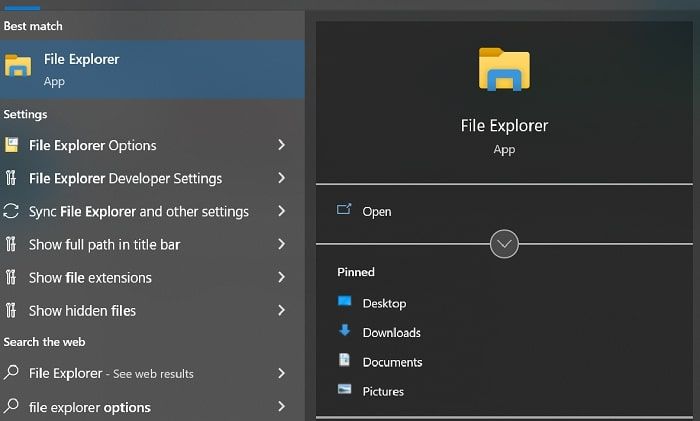Viewport: 700px width, 421px height.
Task: Click the sync icon beside Sync File Explorer
Action: pyautogui.click(x=11, y=211)
